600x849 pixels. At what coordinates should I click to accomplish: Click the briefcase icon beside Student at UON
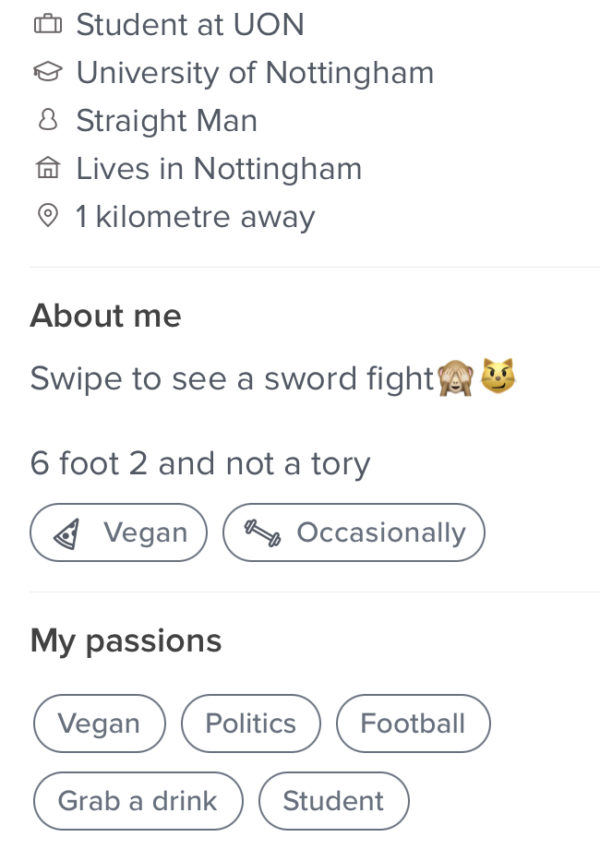[x=48, y=24]
